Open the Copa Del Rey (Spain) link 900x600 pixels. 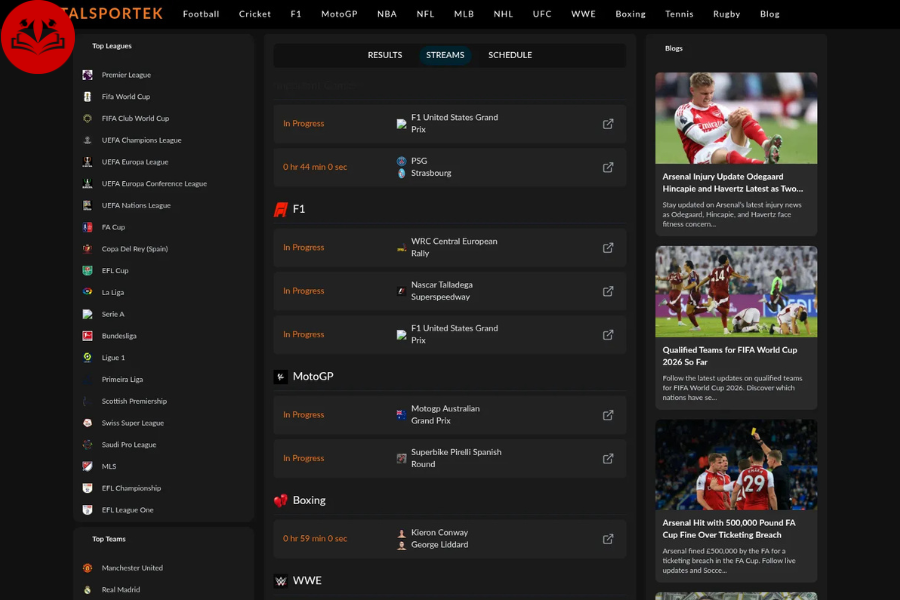[x=135, y=249]
